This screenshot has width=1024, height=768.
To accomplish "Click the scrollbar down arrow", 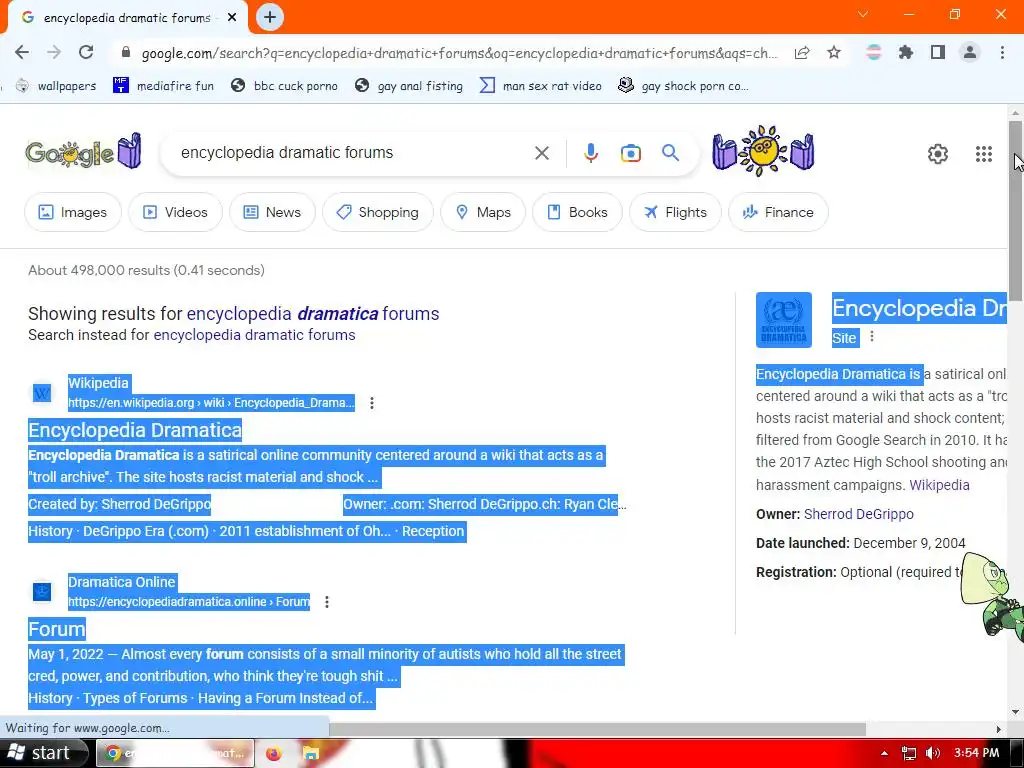I will (x=1016, y=712).
